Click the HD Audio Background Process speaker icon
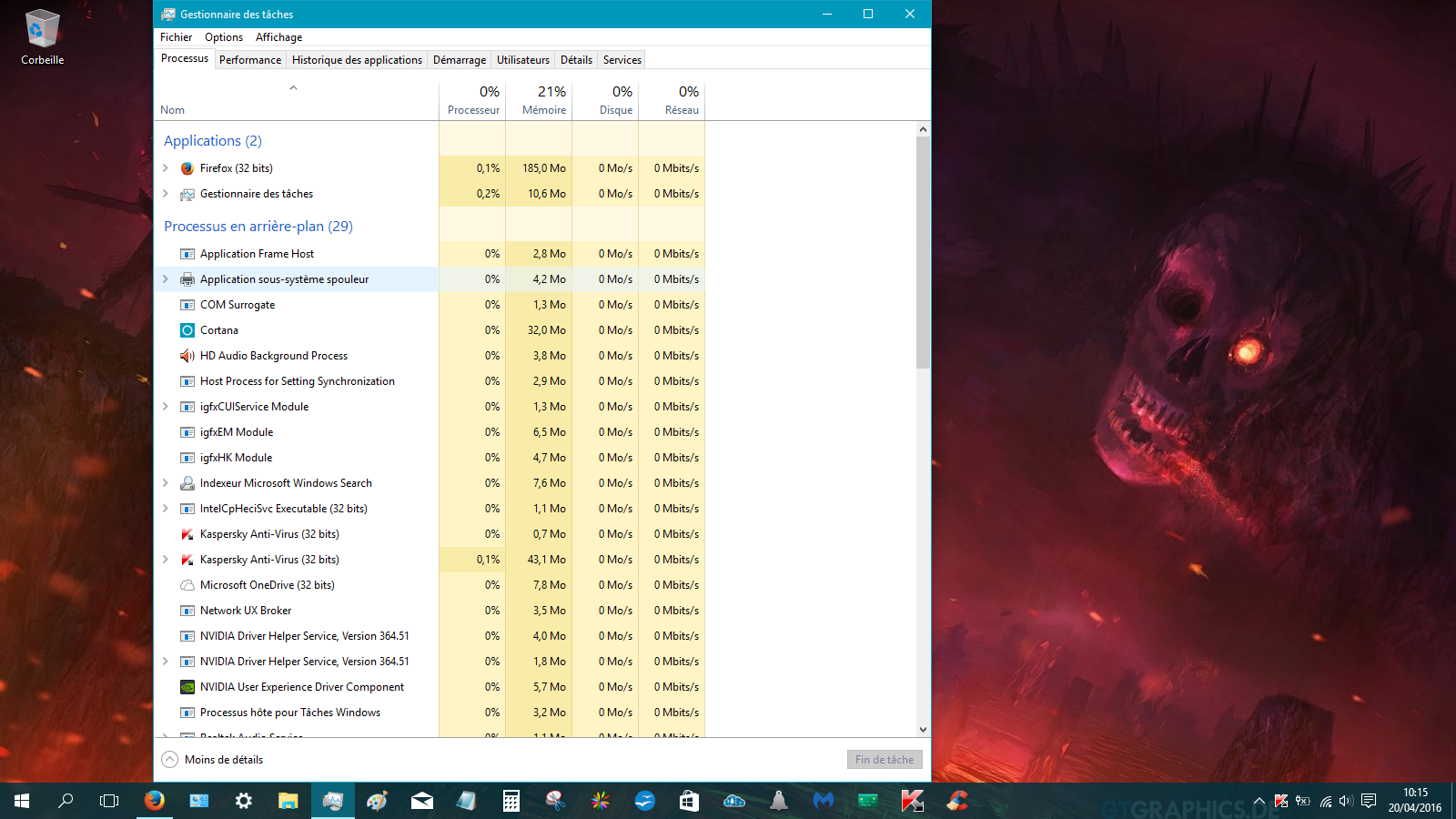Image resolution: width=1456 pixels, height=819 pixels. click(187, 356)
